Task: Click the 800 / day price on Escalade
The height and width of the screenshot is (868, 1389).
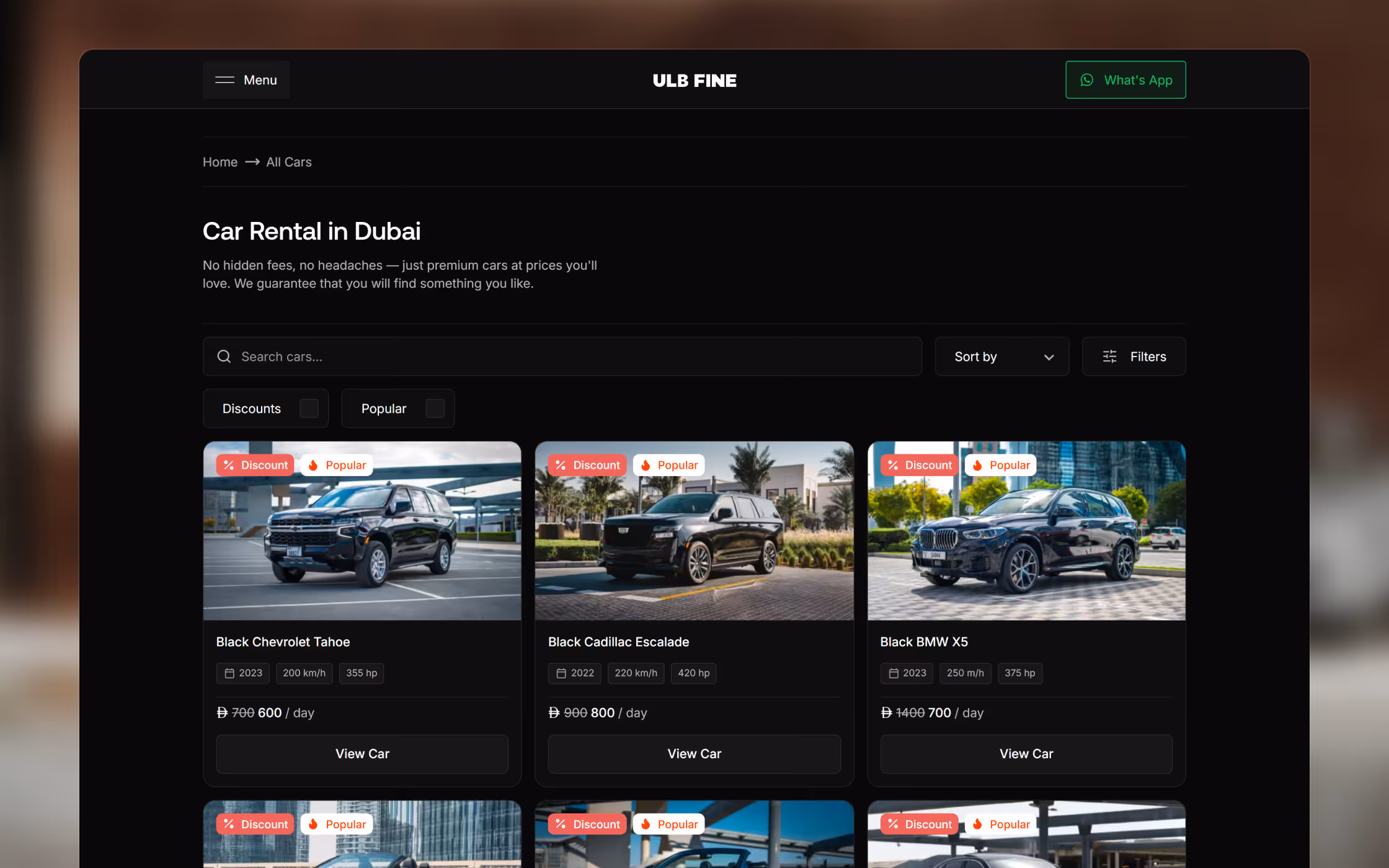Action: pos(619,713)
